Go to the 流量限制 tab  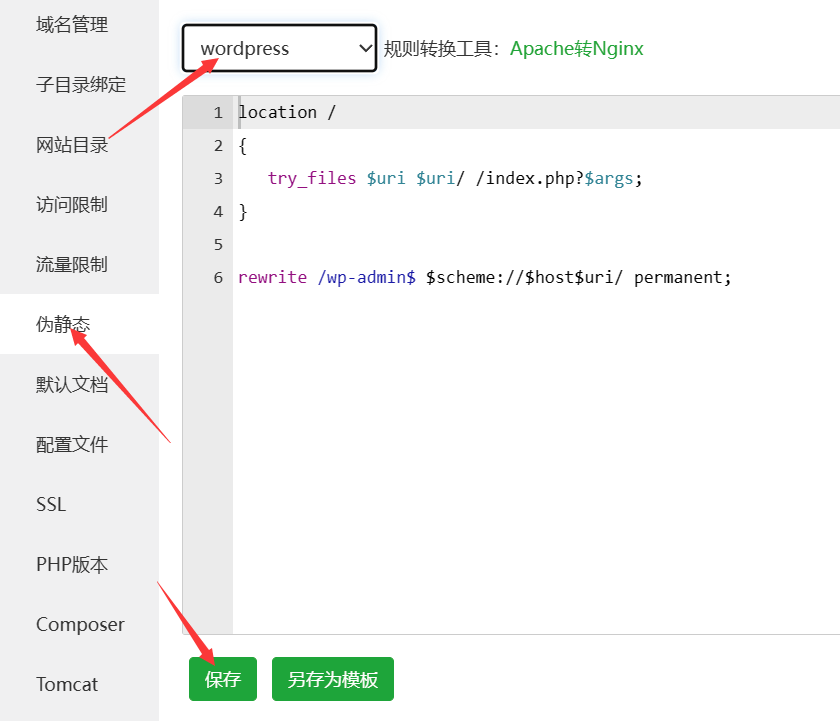(72, 265)
